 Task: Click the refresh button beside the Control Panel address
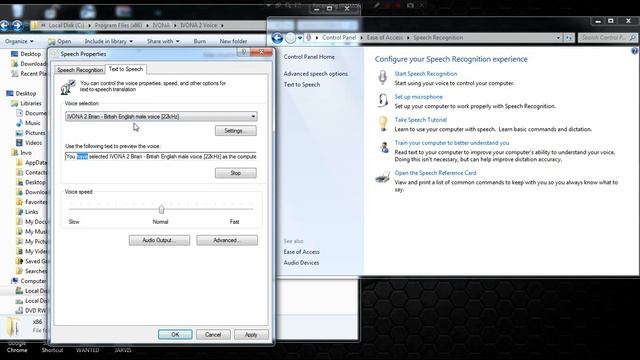pos(569,38)
